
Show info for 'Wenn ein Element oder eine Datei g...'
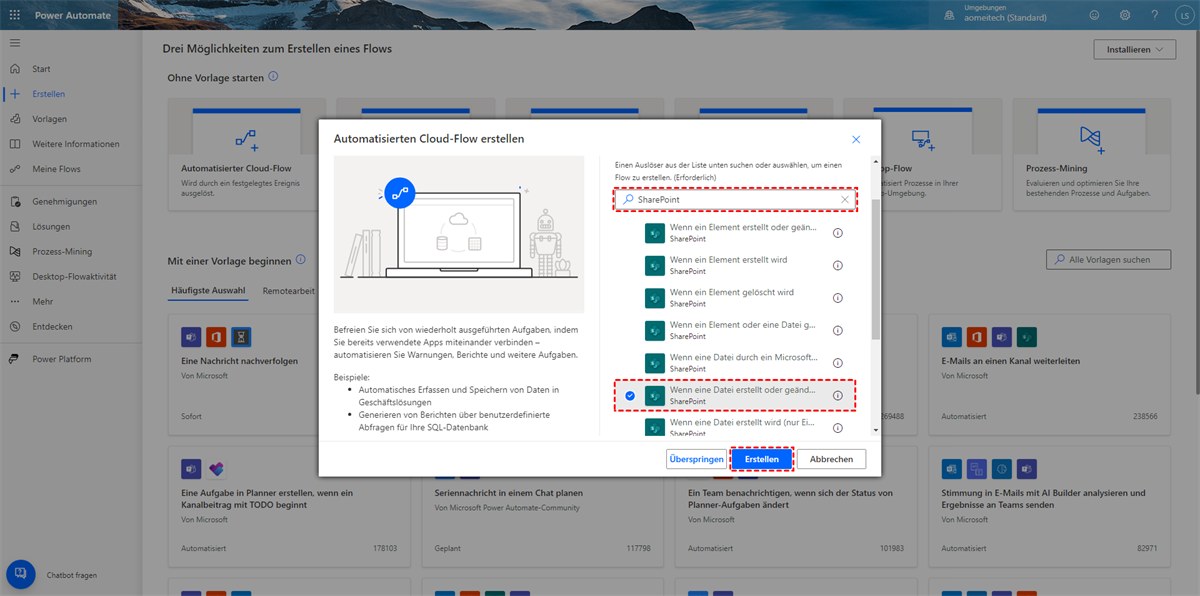[x=838, y=330]
